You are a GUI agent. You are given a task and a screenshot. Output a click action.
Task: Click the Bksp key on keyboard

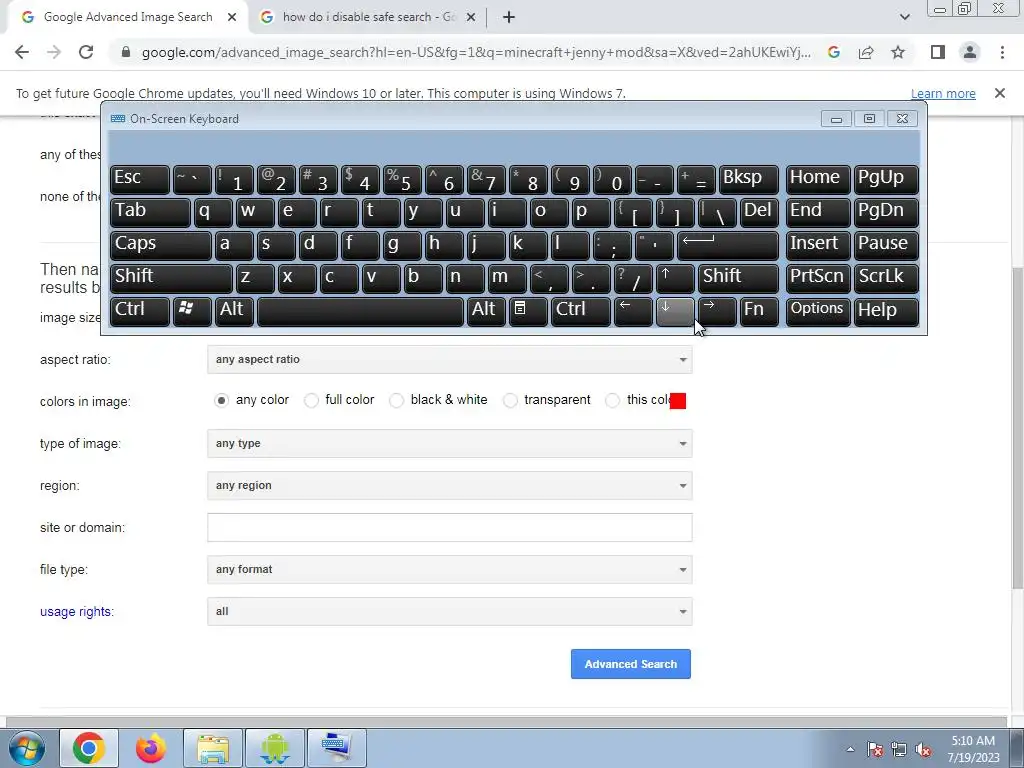(x=748, y=179)
